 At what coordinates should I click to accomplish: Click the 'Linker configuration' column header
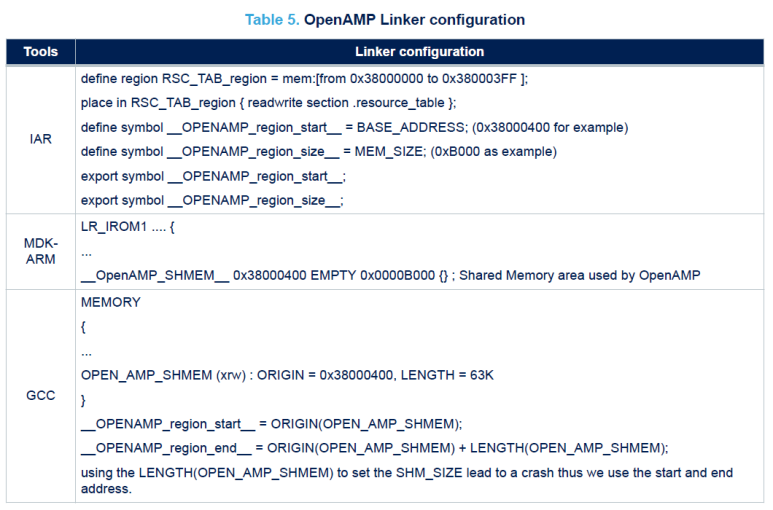[420, 52]
